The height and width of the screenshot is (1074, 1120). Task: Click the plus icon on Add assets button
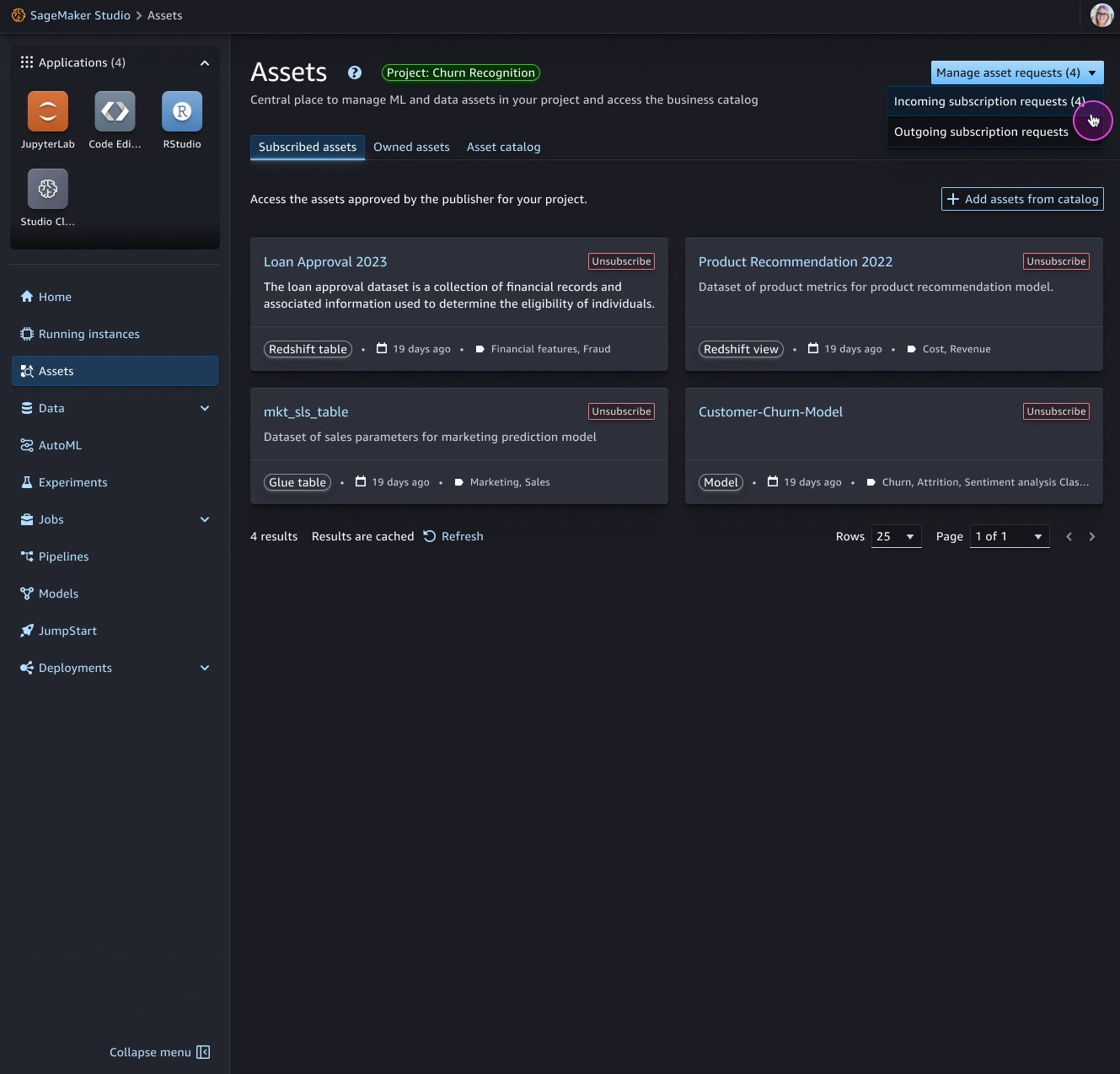(x=953, y=199)
